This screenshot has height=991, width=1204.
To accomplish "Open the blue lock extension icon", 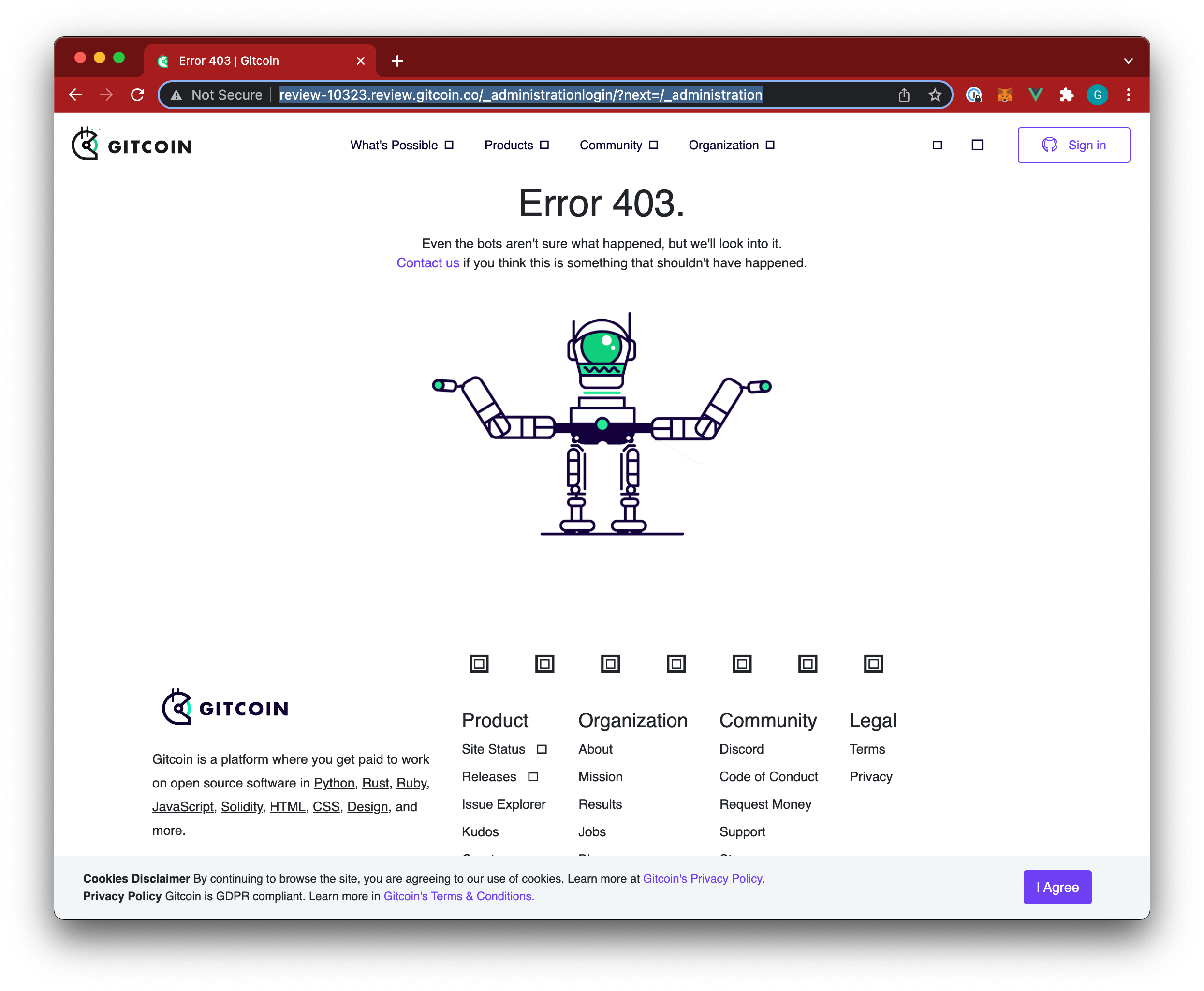I will [x=974, y=95].
